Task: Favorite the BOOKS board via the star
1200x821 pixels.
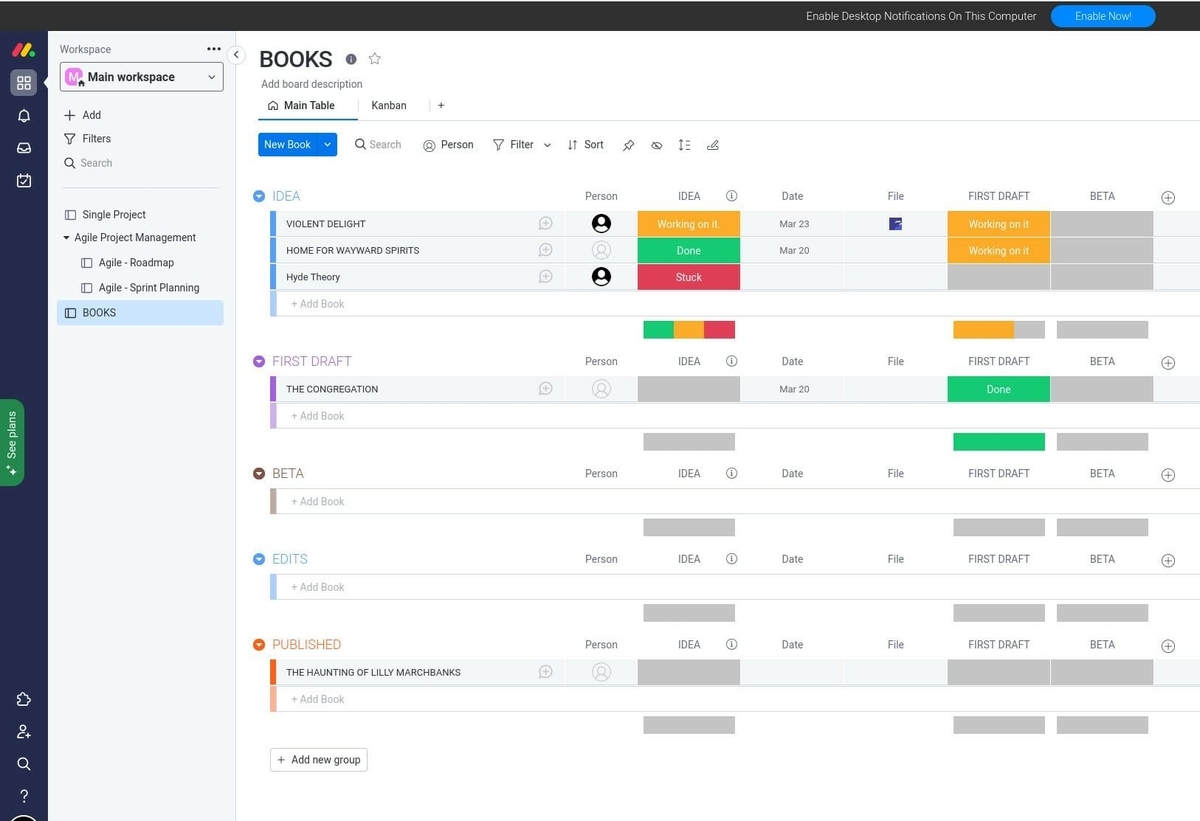Action: [375, 59]
